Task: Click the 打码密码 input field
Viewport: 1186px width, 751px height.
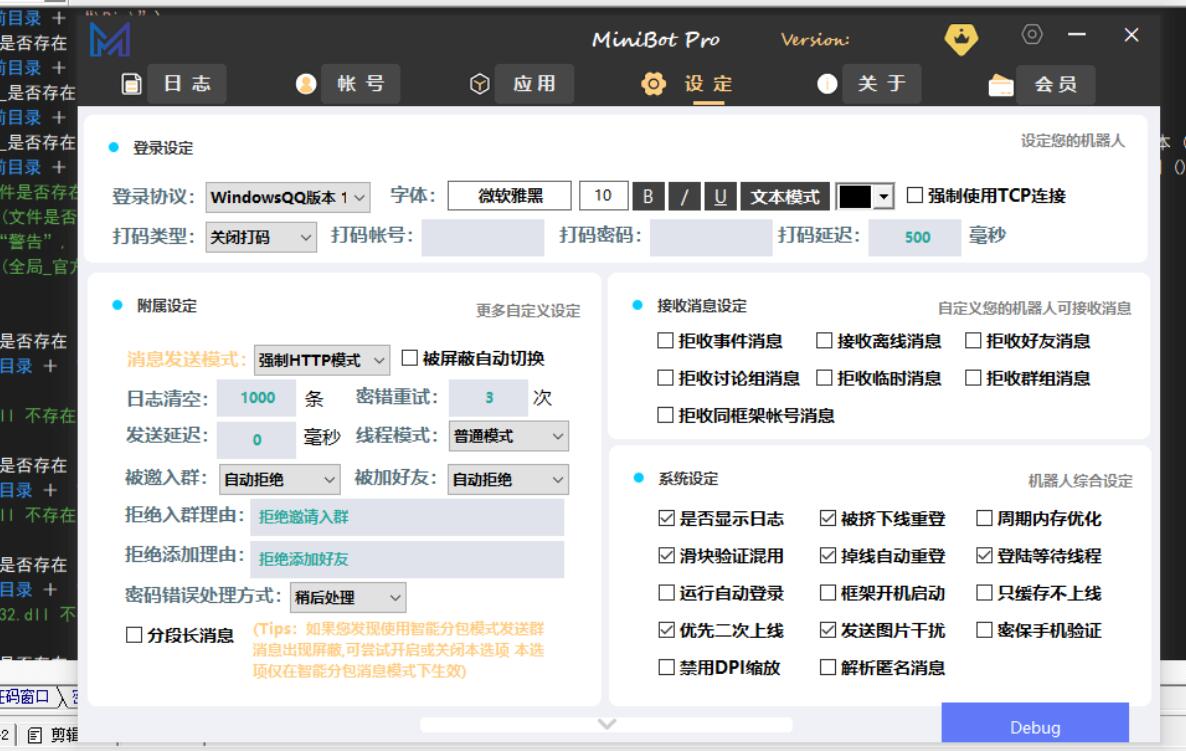Action: coord(711,237)
